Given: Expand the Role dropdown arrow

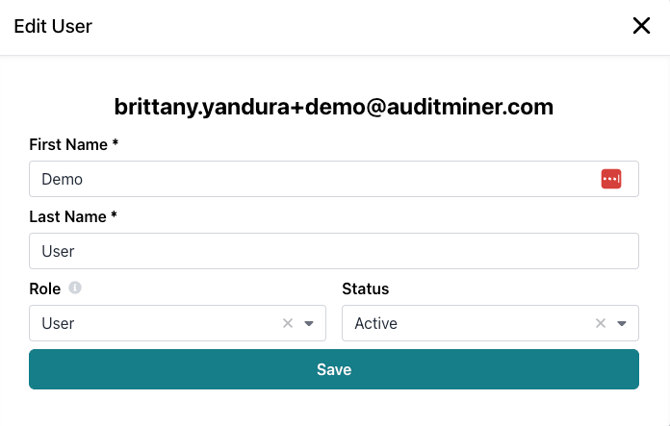Looking at the screenshot, I should pos(309,323).
